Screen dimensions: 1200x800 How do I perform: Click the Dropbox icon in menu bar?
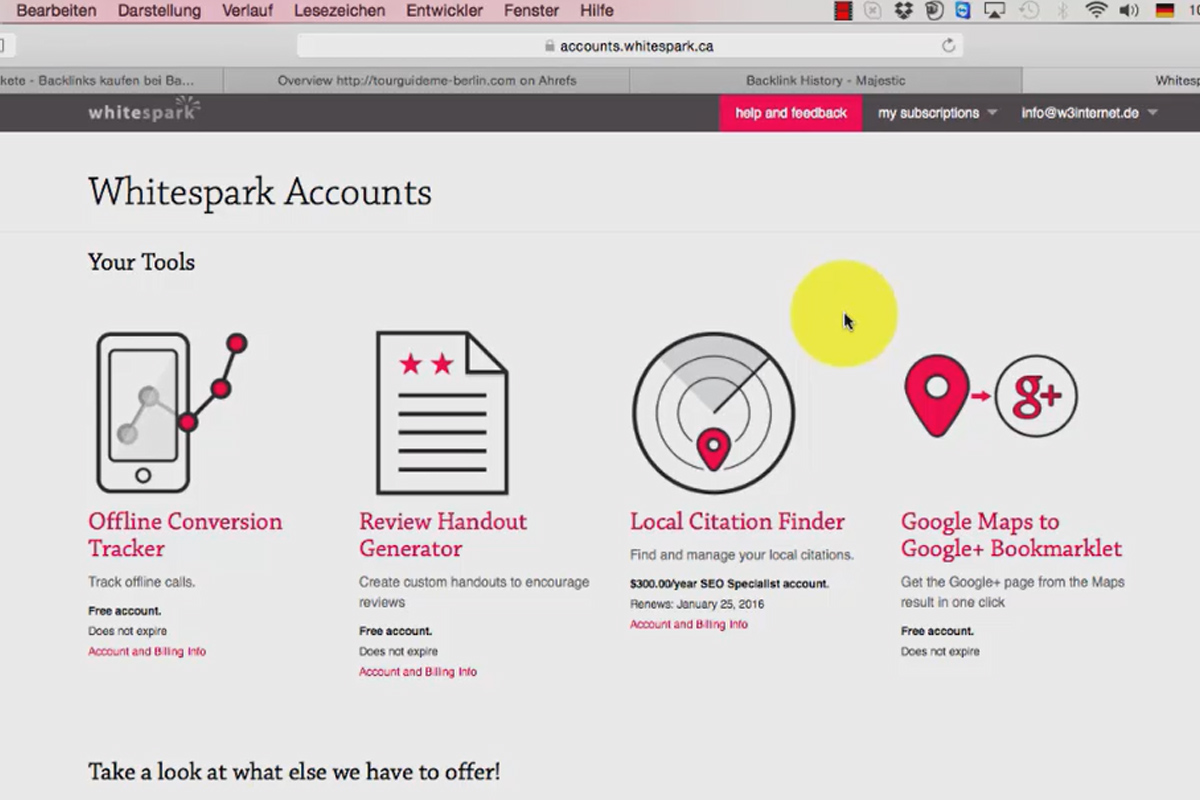(904, 11)
